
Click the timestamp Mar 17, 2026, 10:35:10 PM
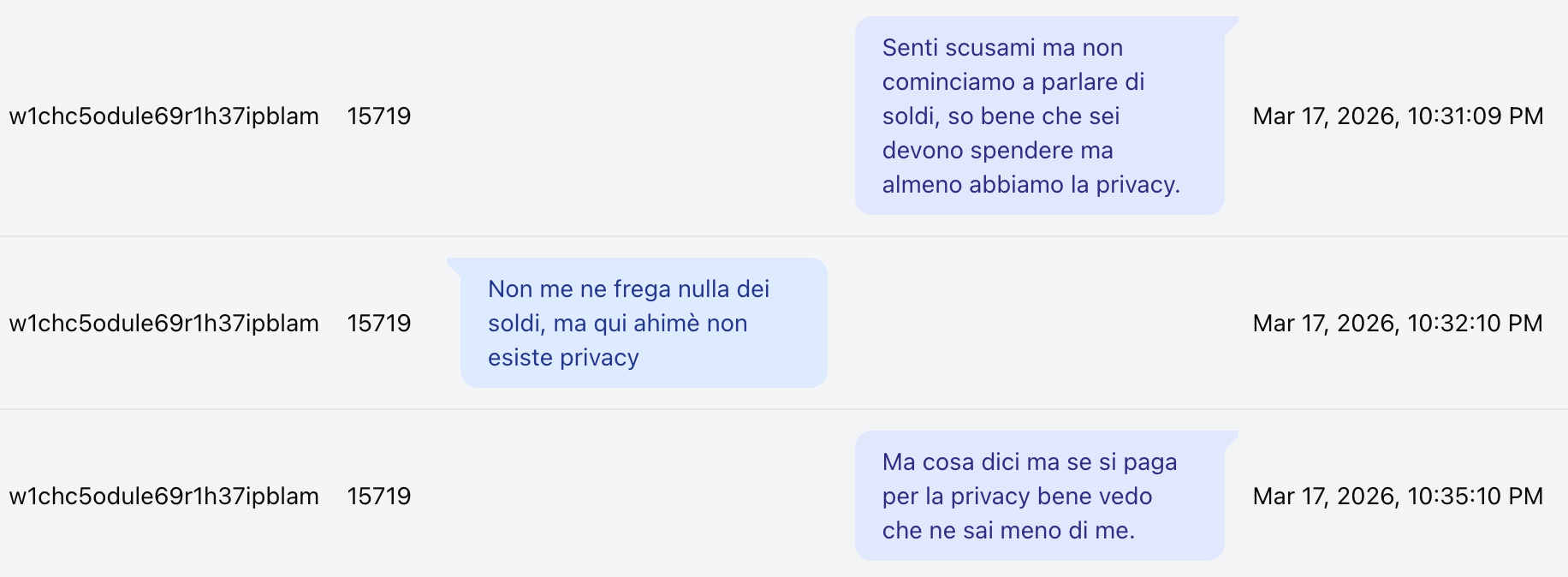(1398, 497)
